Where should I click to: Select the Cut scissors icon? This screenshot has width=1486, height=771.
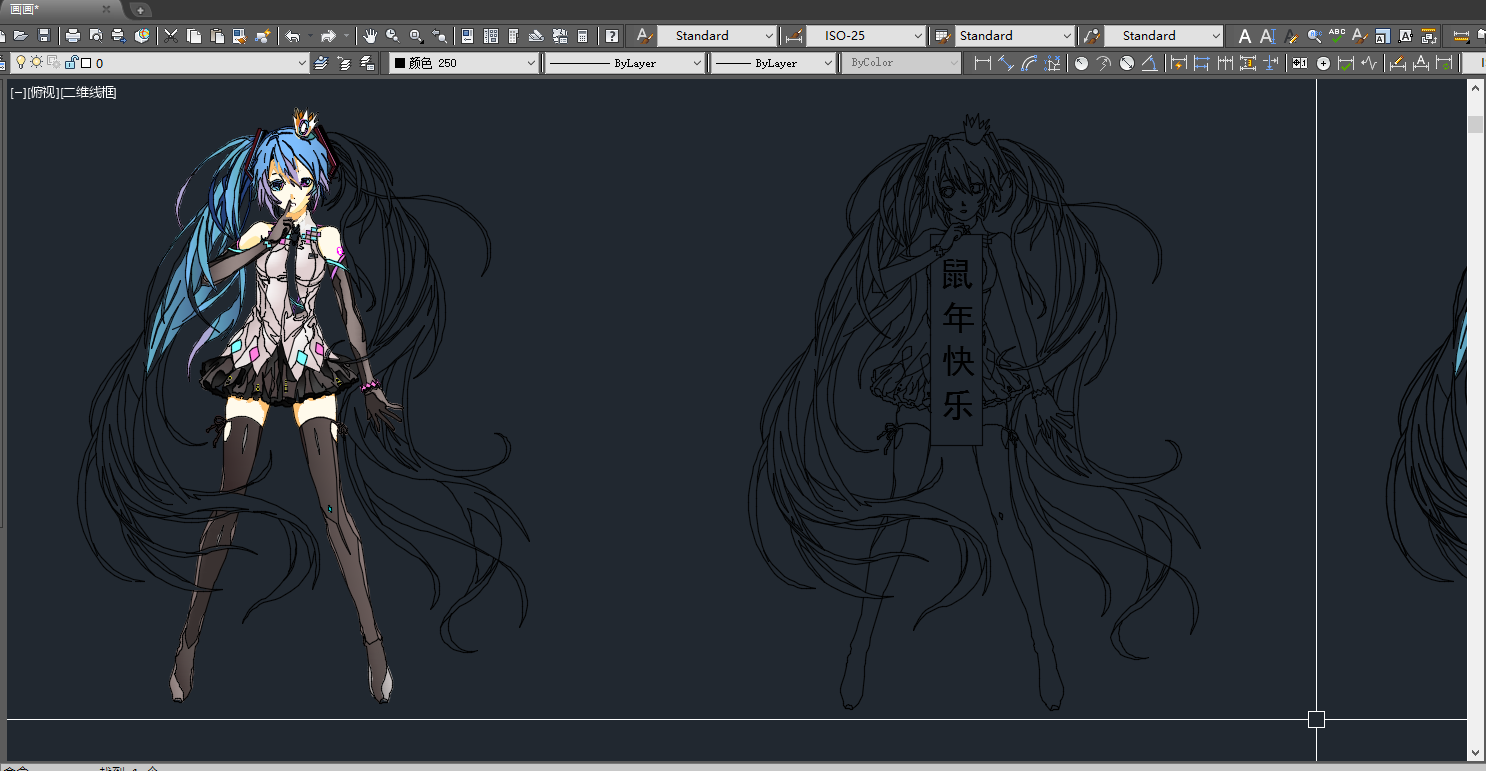tap(171, 36)
